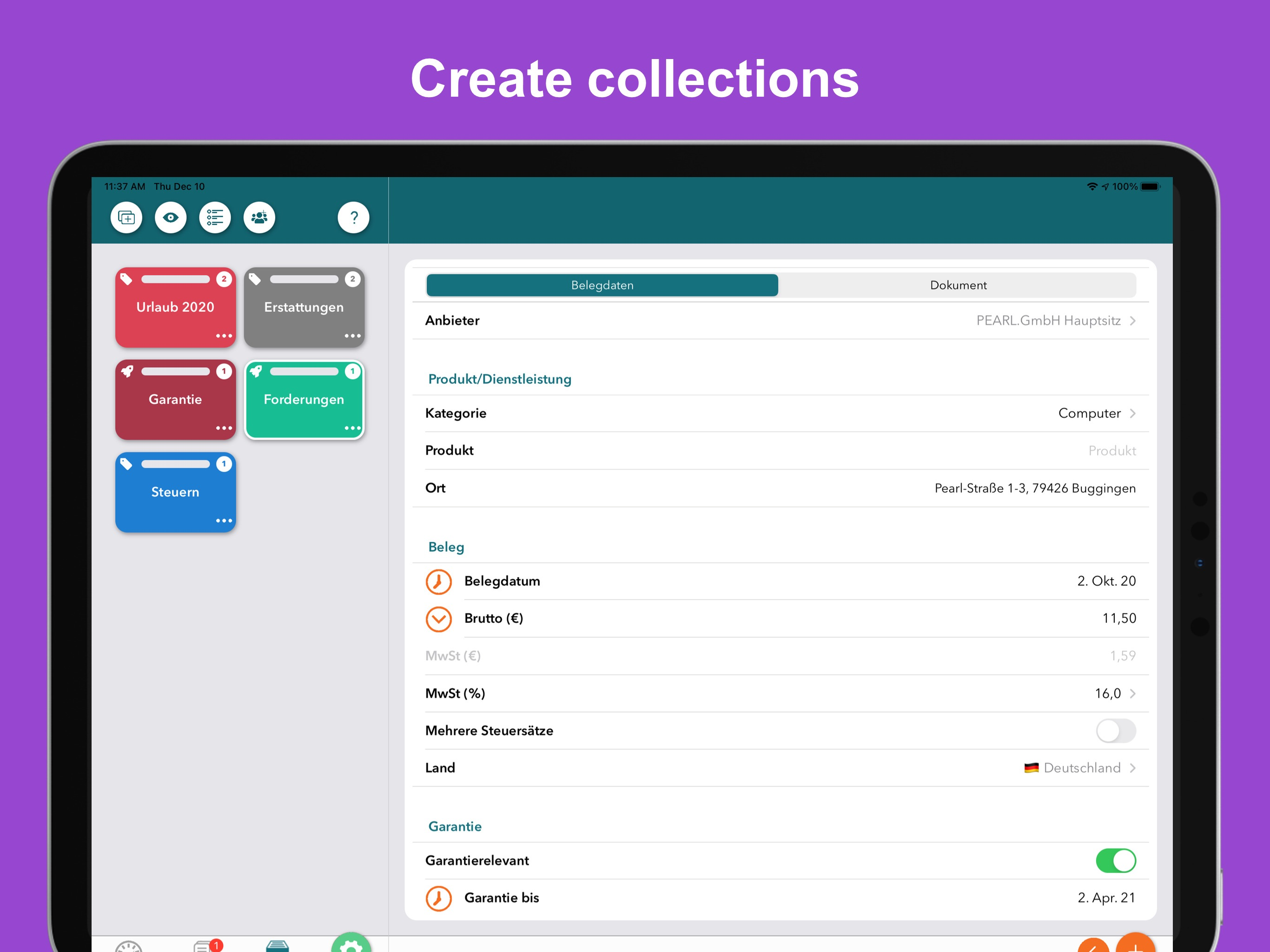Tap the count badge on Steuern card
This screenshot has width=1270, height=952.
[224, 463]
